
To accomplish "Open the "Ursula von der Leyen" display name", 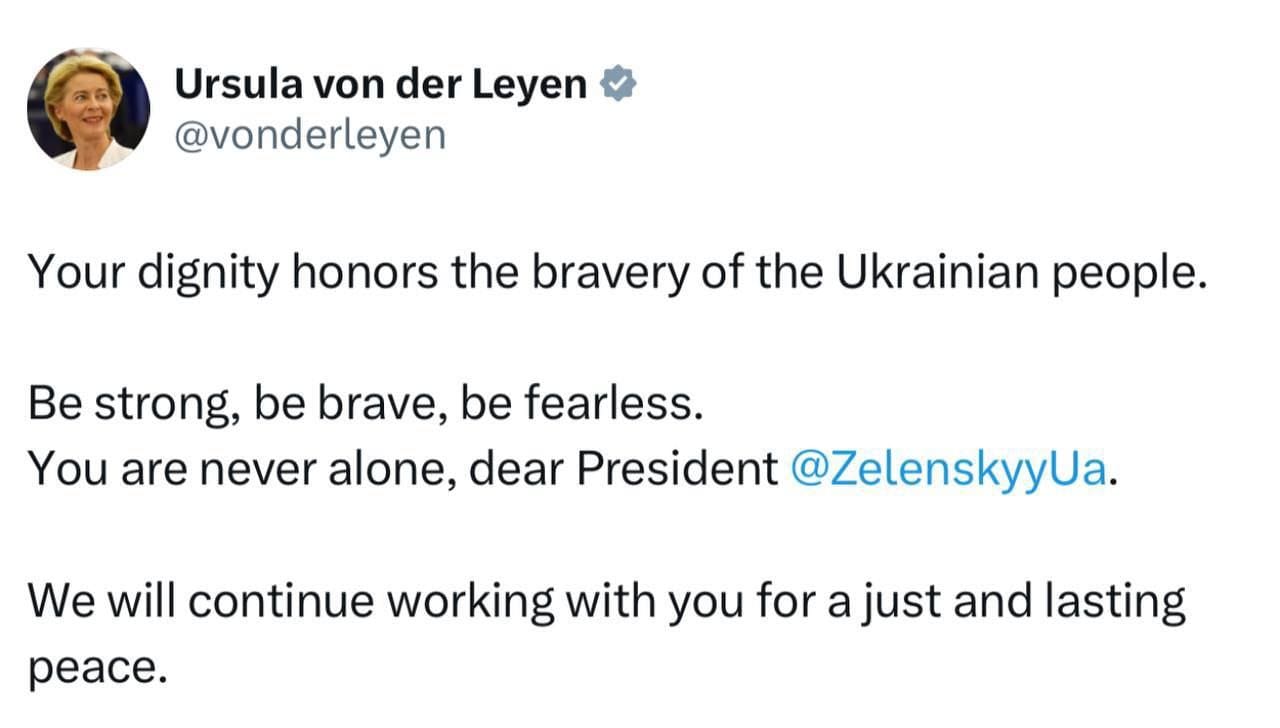I will point(381,86).
